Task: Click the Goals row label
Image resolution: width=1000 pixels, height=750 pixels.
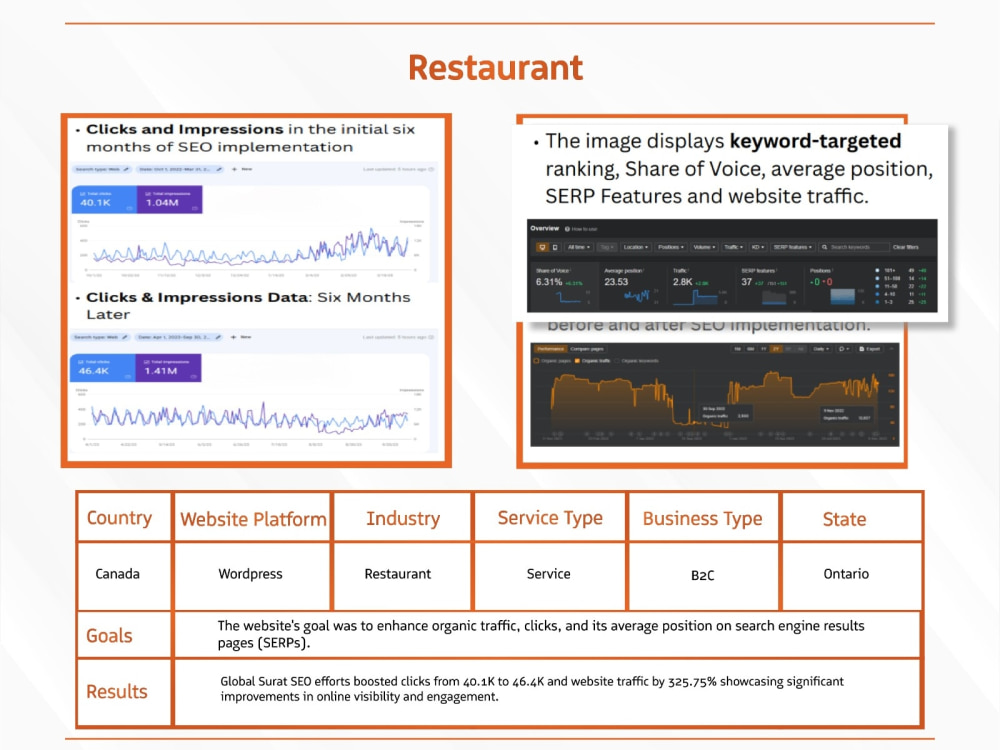Action: (109, 635)
